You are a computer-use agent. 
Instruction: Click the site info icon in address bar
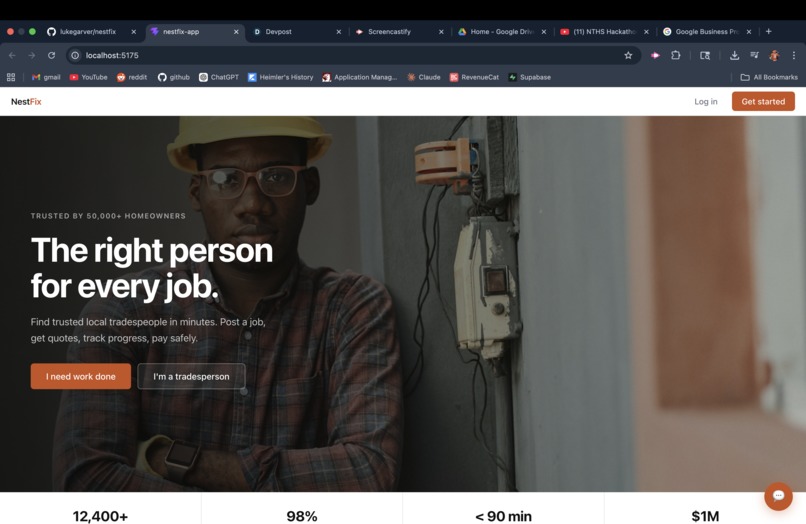pyautogui.click(x=75, y=56)
